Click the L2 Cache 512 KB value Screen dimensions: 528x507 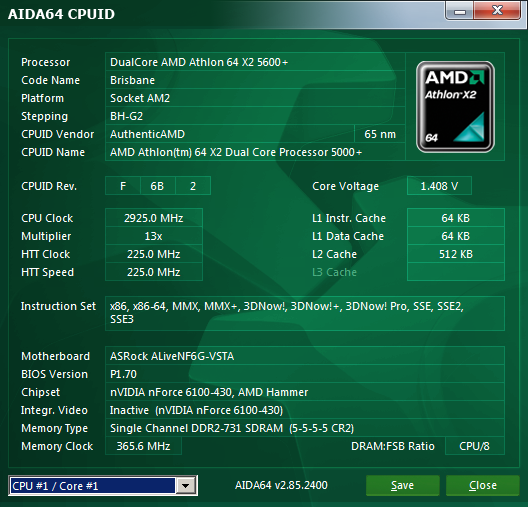[456, 254]
